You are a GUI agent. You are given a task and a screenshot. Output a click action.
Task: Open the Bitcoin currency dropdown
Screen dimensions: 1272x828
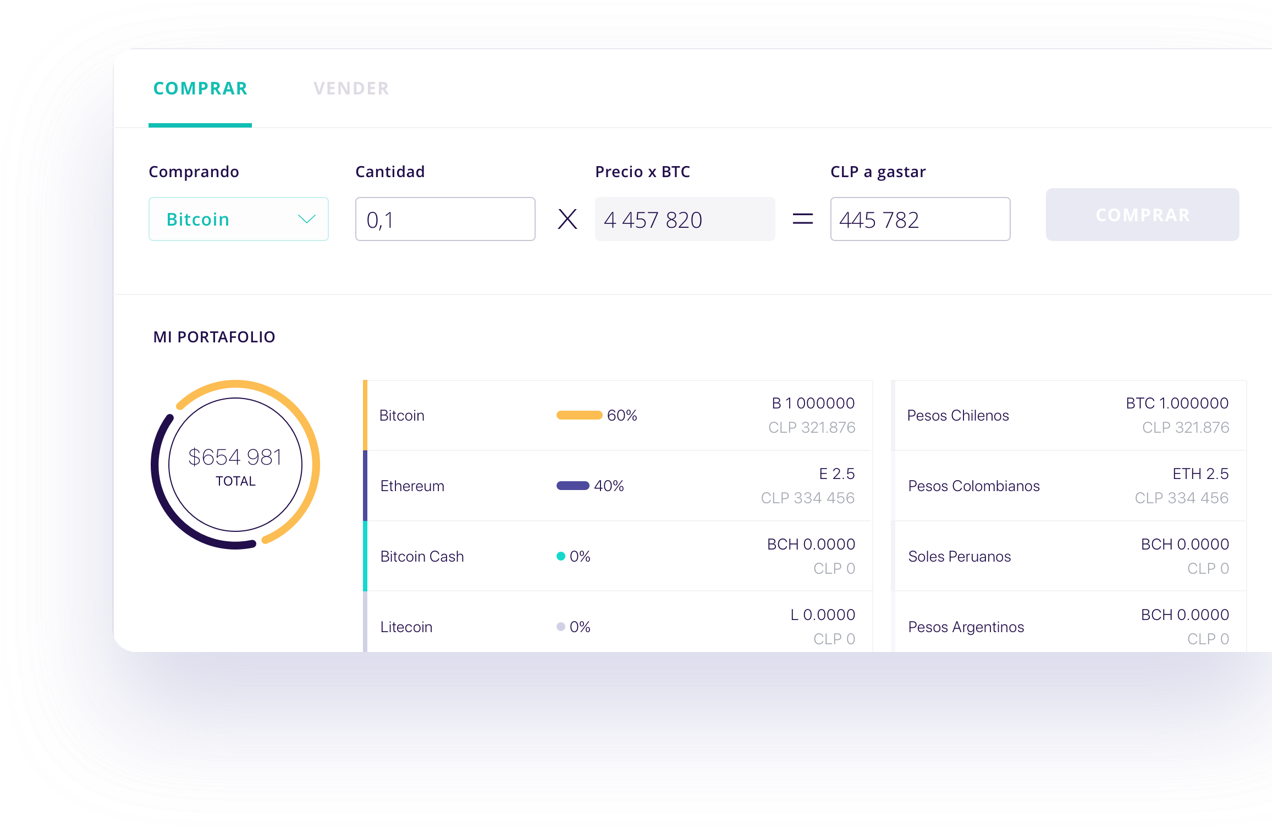click(238, 219)
